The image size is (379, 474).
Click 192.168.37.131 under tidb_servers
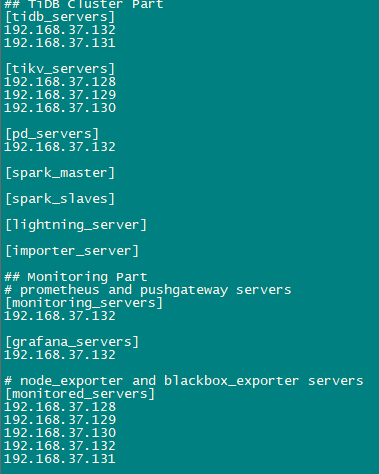[60, 43]
